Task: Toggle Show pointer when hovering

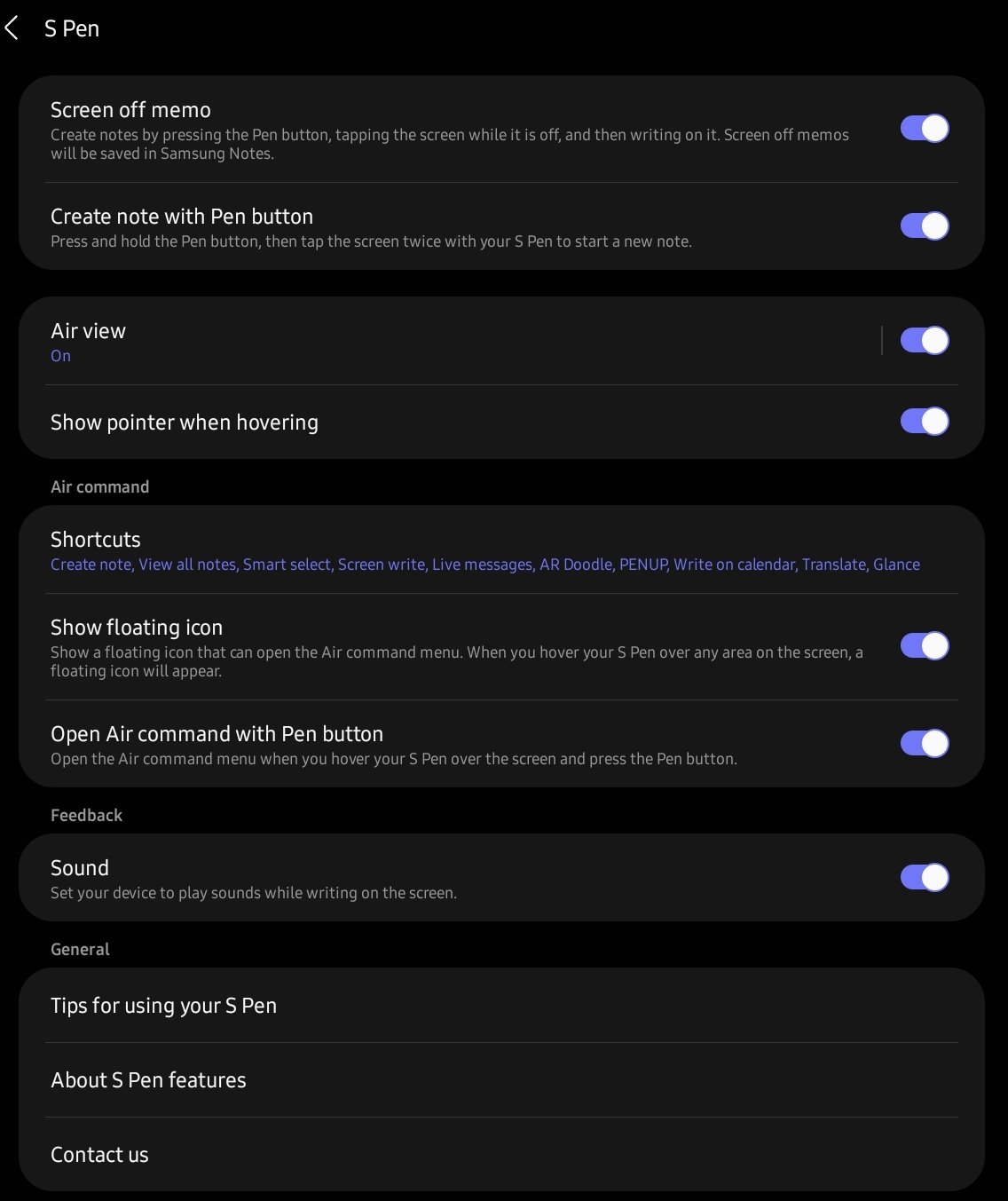Action: [925, 422]
